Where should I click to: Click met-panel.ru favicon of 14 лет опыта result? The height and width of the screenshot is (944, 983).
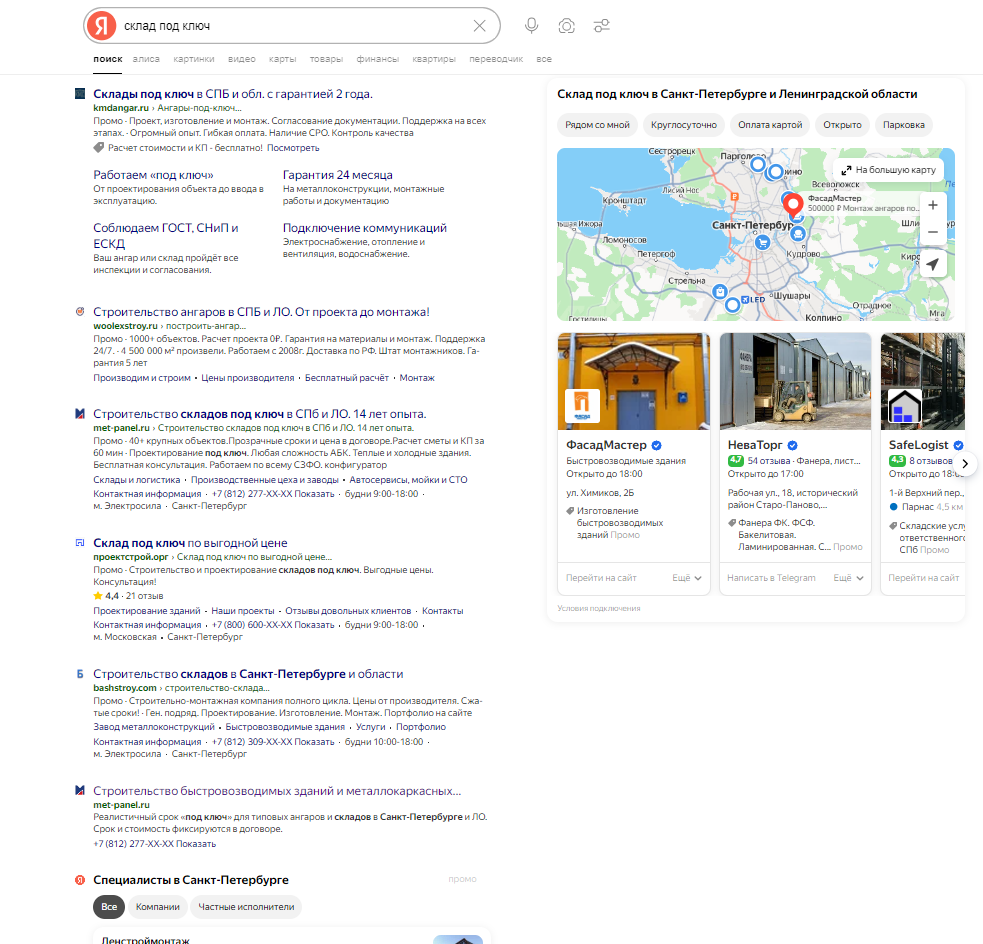point(80,414)
